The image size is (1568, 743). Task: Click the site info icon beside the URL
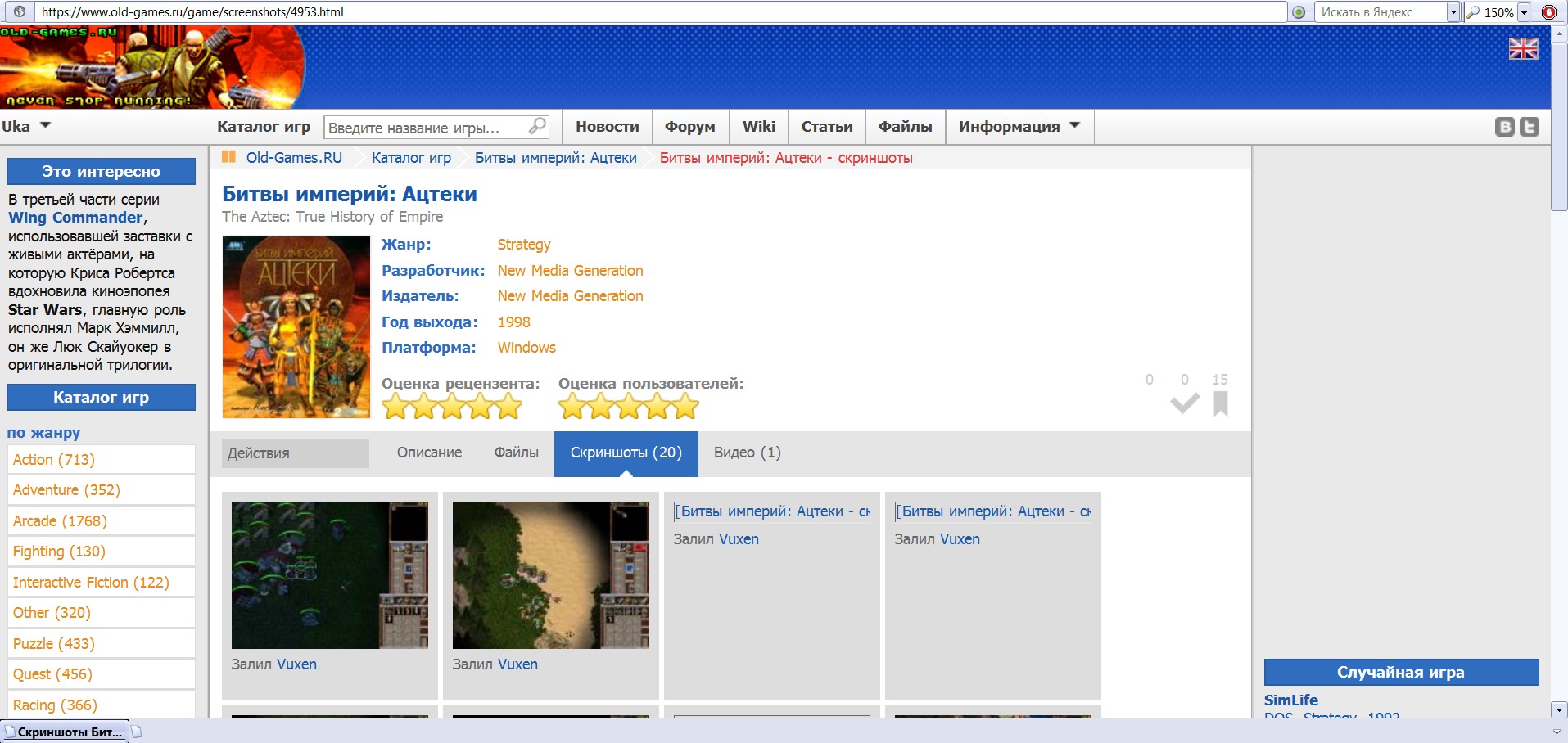[x=20, y=11]
